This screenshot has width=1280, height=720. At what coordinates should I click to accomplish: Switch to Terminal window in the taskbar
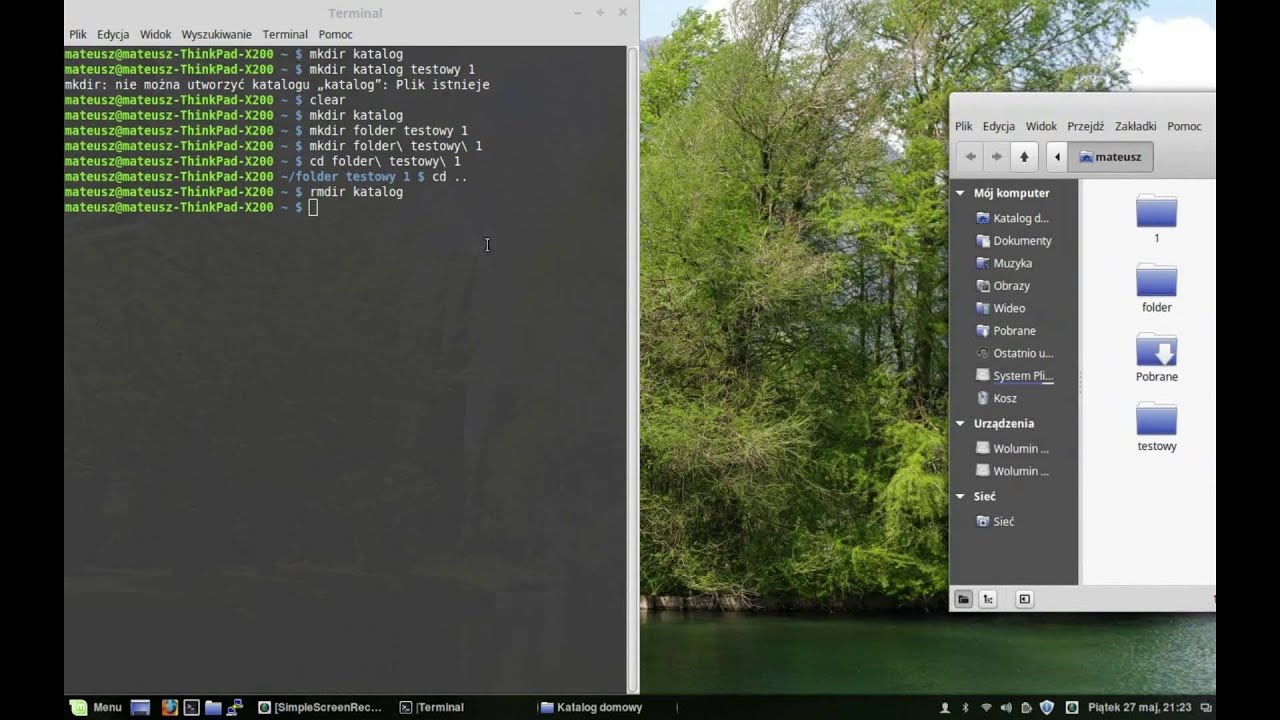coord(433,707)
